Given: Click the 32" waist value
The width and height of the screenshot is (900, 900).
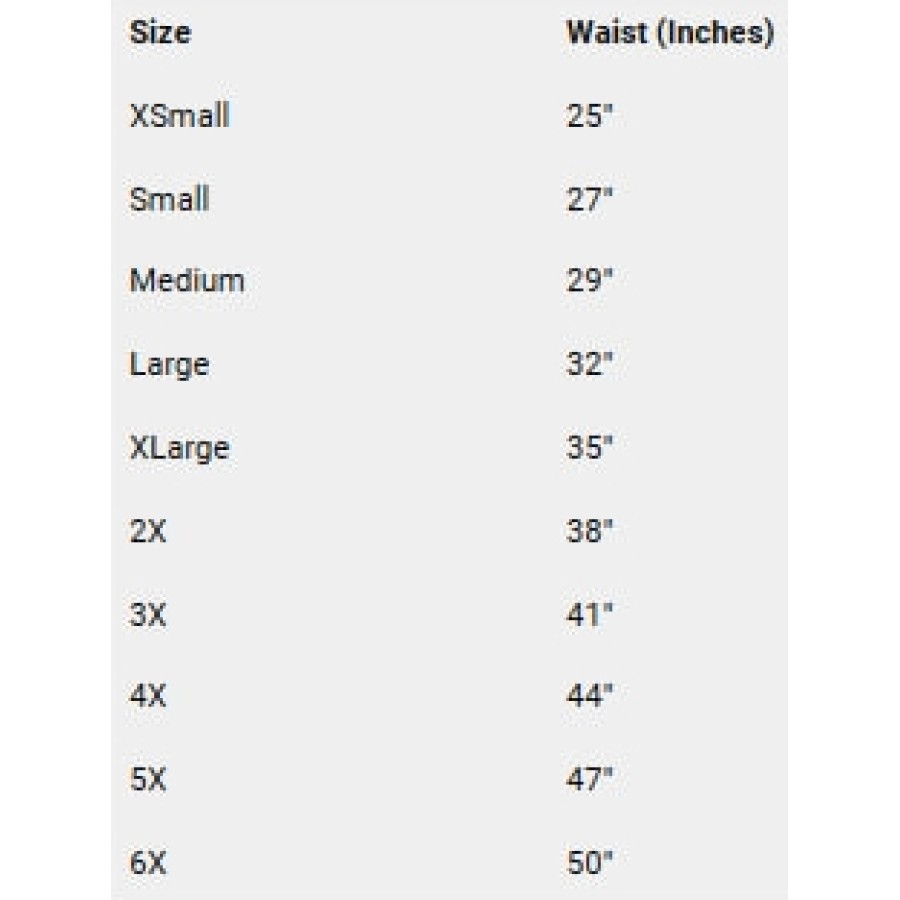Looking at the screenshot, I should coord(589,364).
